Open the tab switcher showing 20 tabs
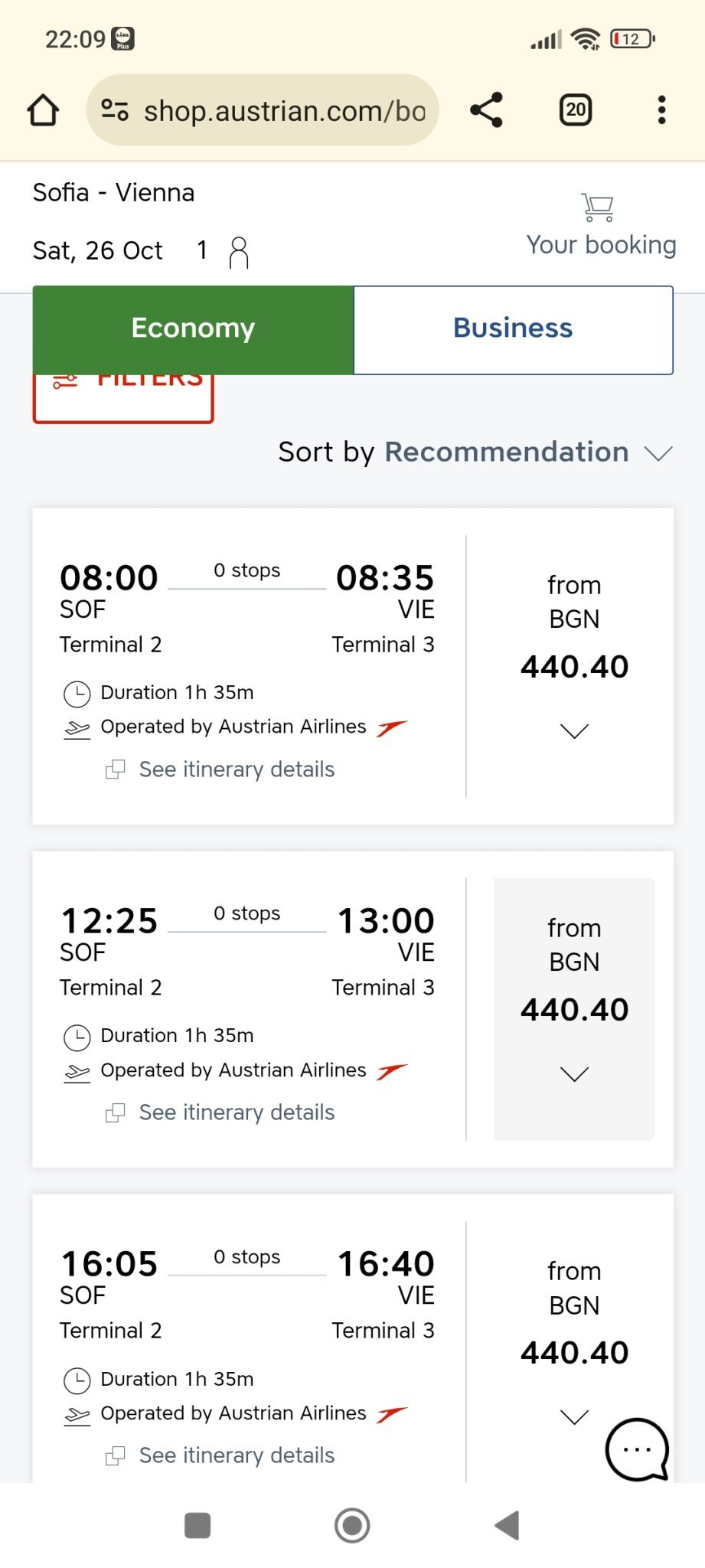Viewport: 705px width, 1568px height. pyautogui.click(x=576, y=110)
